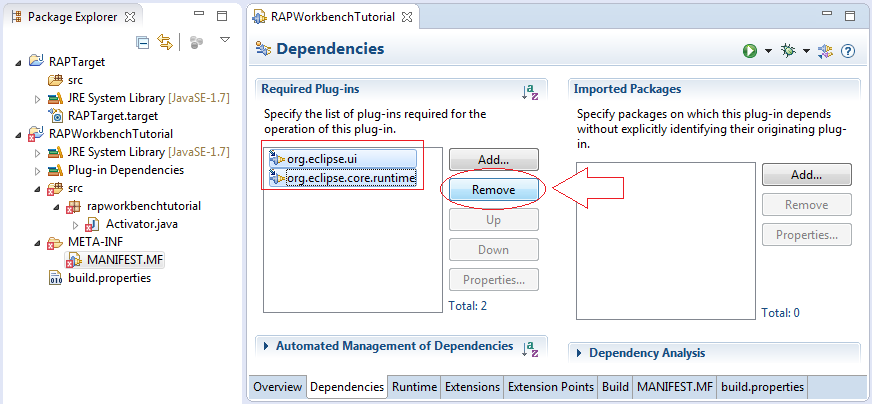Click the Remove button for Required Plug-ins
This screenshot has width=872, height=404.
coord(494,190)
